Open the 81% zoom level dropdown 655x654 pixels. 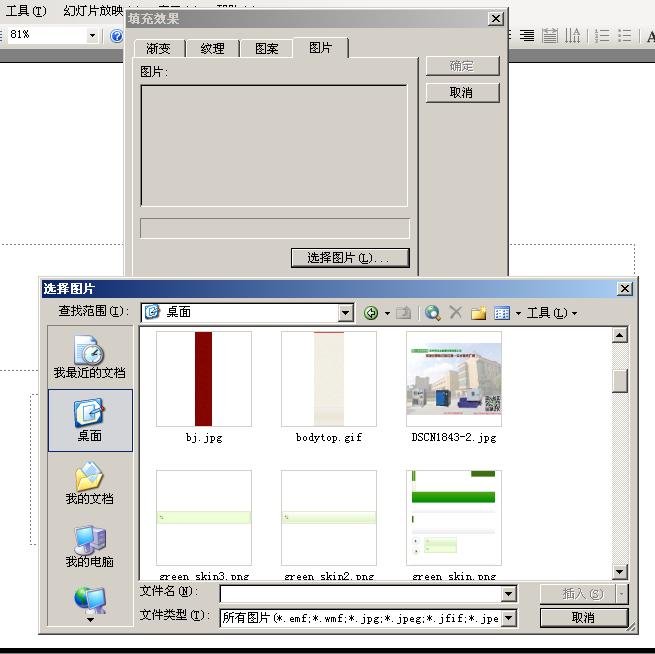point(92,36)
